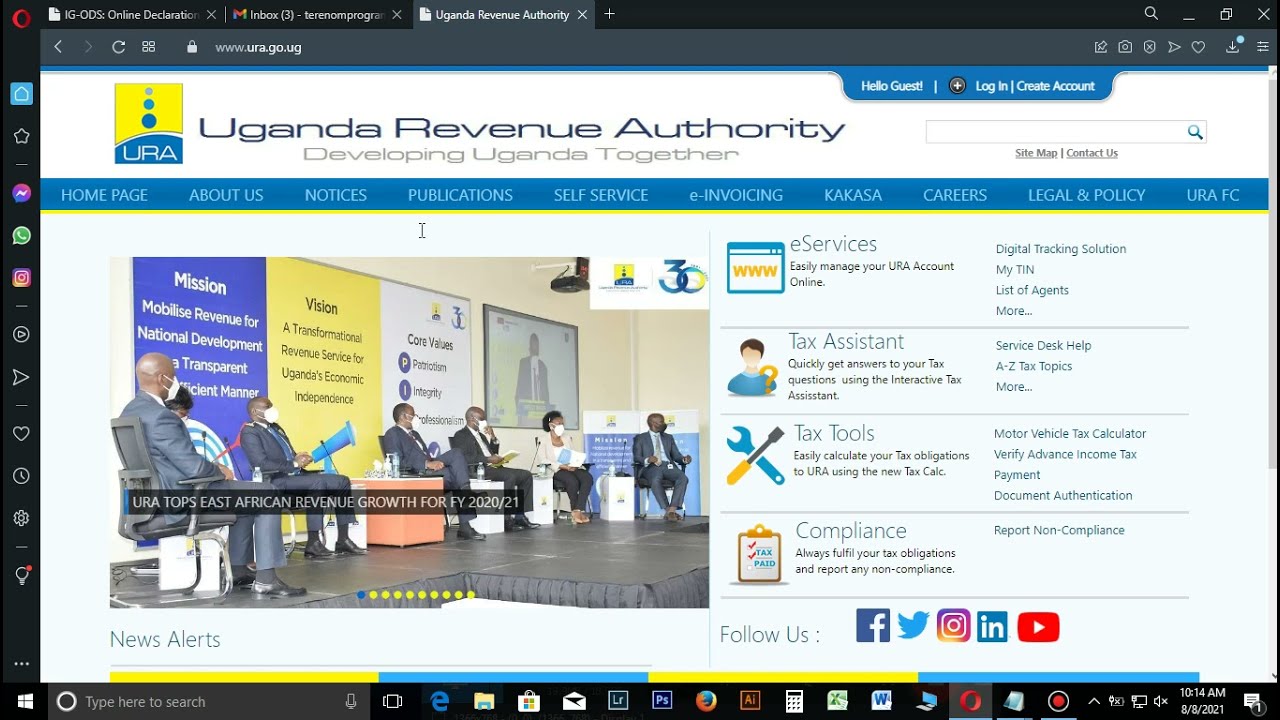Click the eServices WWW icon
This screenshot has width=1280, height=720.
755,268
